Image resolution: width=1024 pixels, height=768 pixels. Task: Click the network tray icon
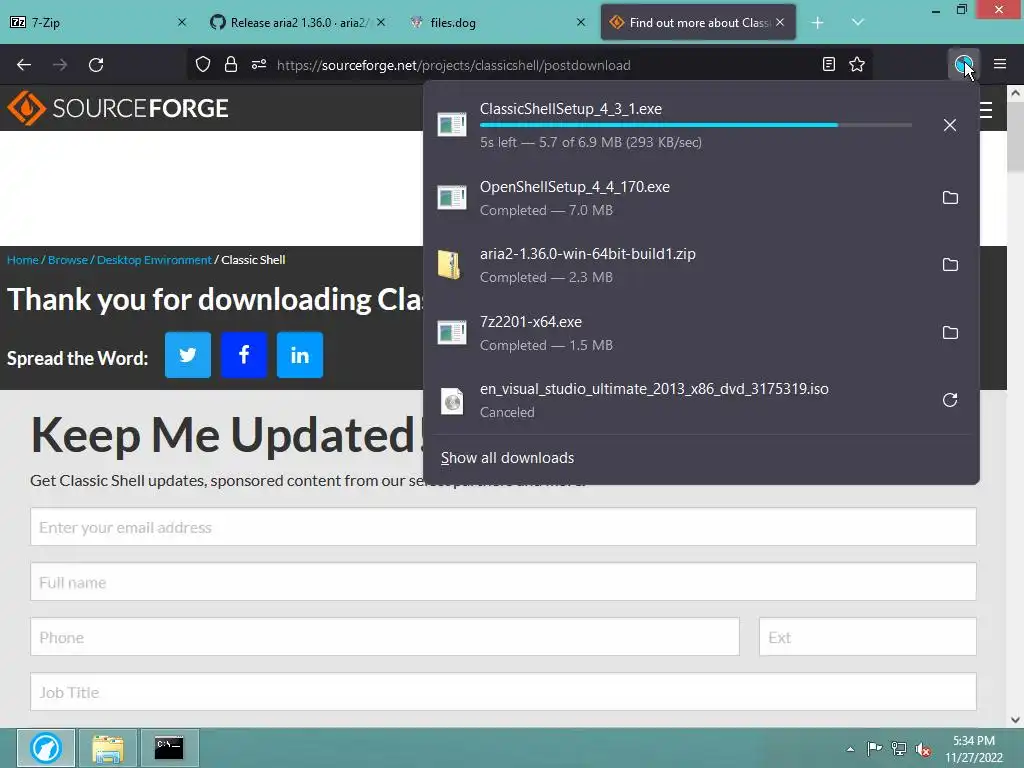coord(899,749)
